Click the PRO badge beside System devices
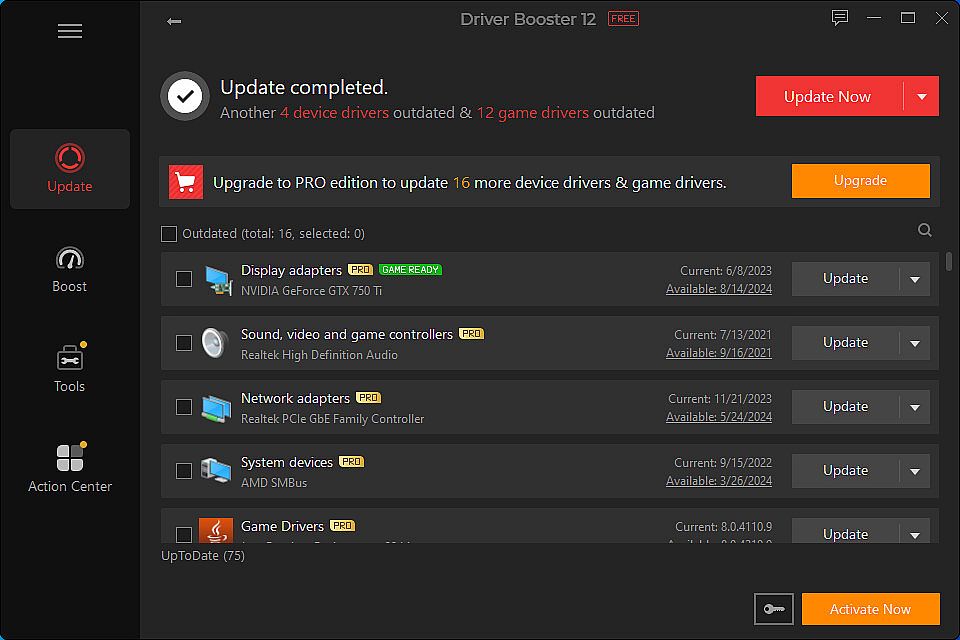 (351, 461)
